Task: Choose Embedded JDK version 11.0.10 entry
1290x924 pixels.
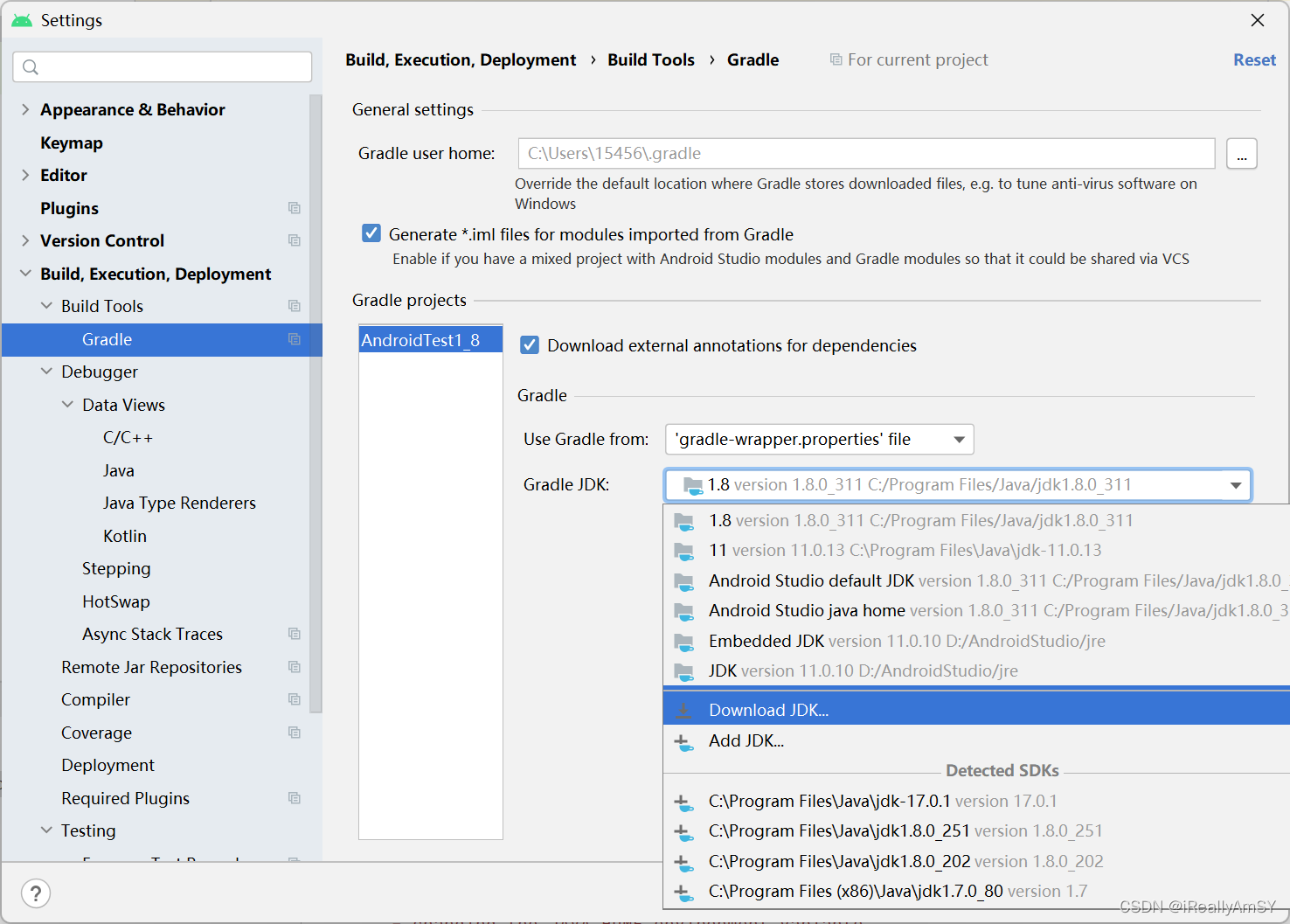Action: point(976,641)
